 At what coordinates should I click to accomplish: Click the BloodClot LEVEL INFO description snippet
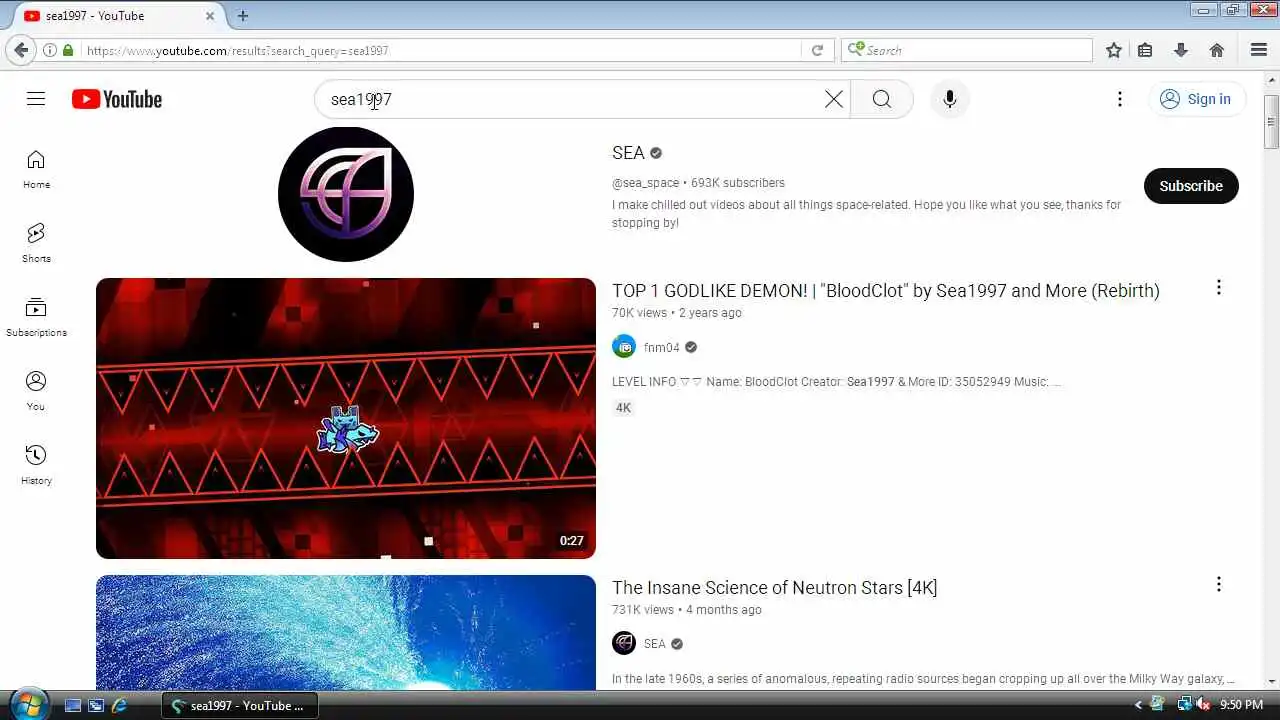click(x=836, y=382)
